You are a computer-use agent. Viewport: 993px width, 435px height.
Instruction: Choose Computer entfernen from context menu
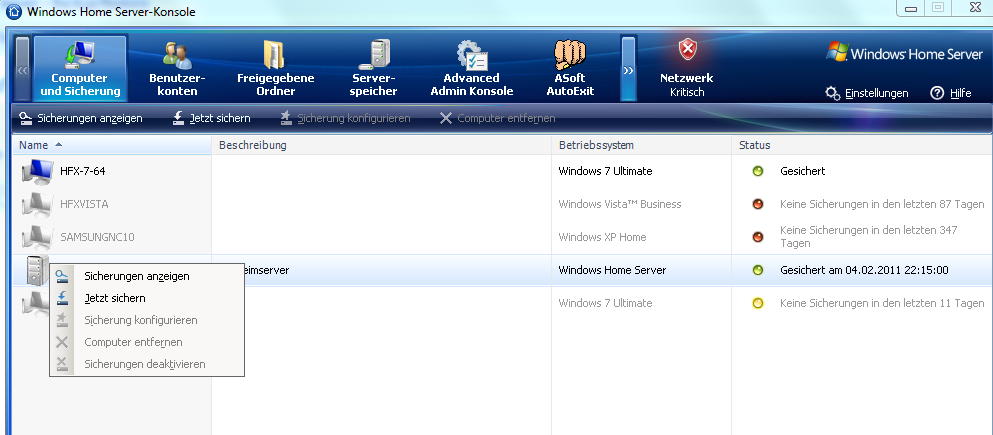147,343
